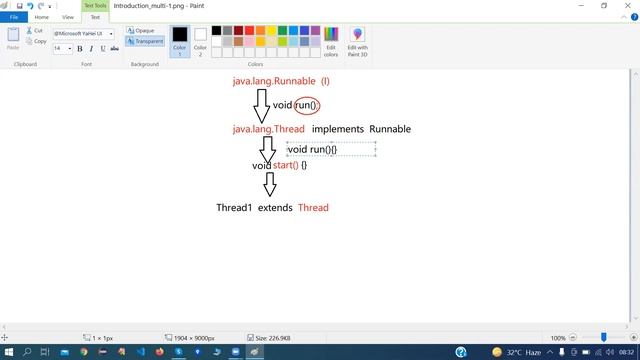Open the File menu

14,17
